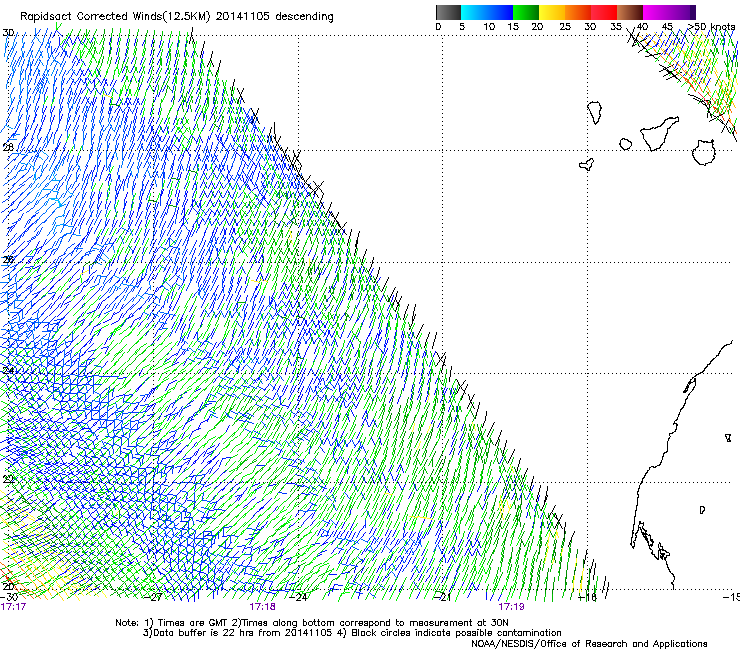Select the longitude label '-24' on bottom axis
Screen dimensions: 740x650
(x=299, y=597)
